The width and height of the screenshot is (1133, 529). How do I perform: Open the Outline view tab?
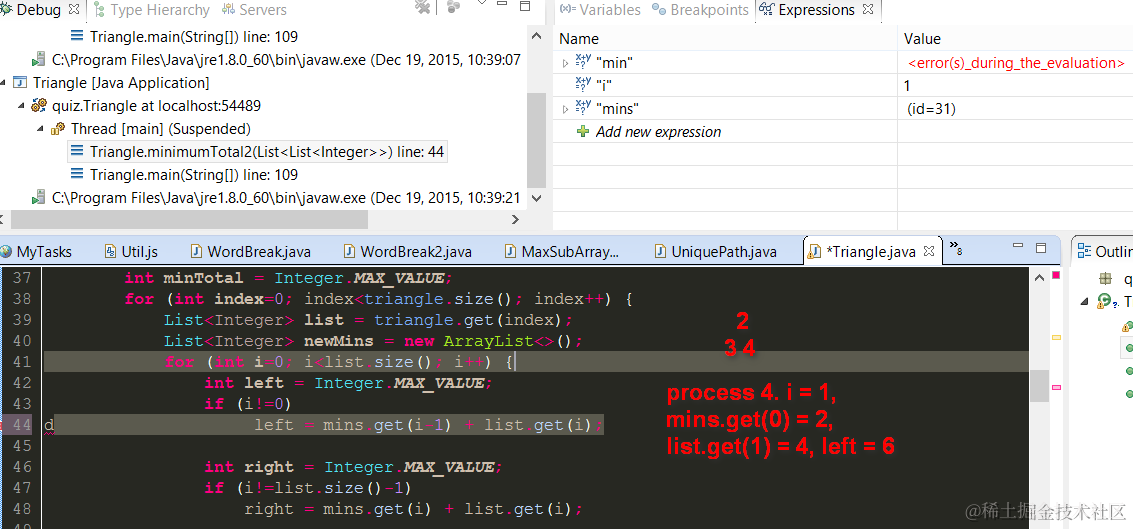click(x=1103, y=251)
